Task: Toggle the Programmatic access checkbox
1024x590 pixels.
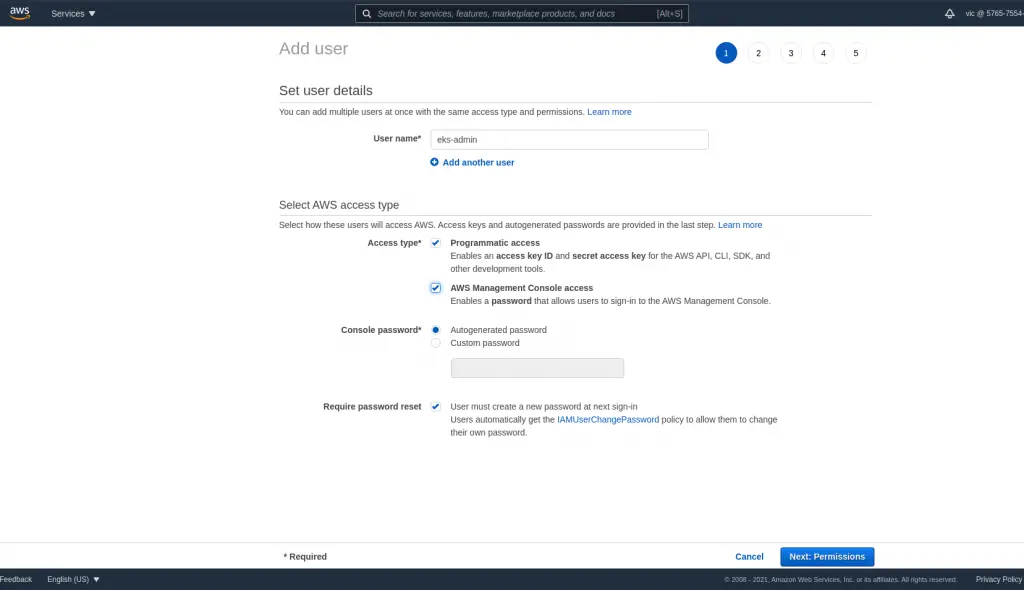Action: click(x=436, y=243)
